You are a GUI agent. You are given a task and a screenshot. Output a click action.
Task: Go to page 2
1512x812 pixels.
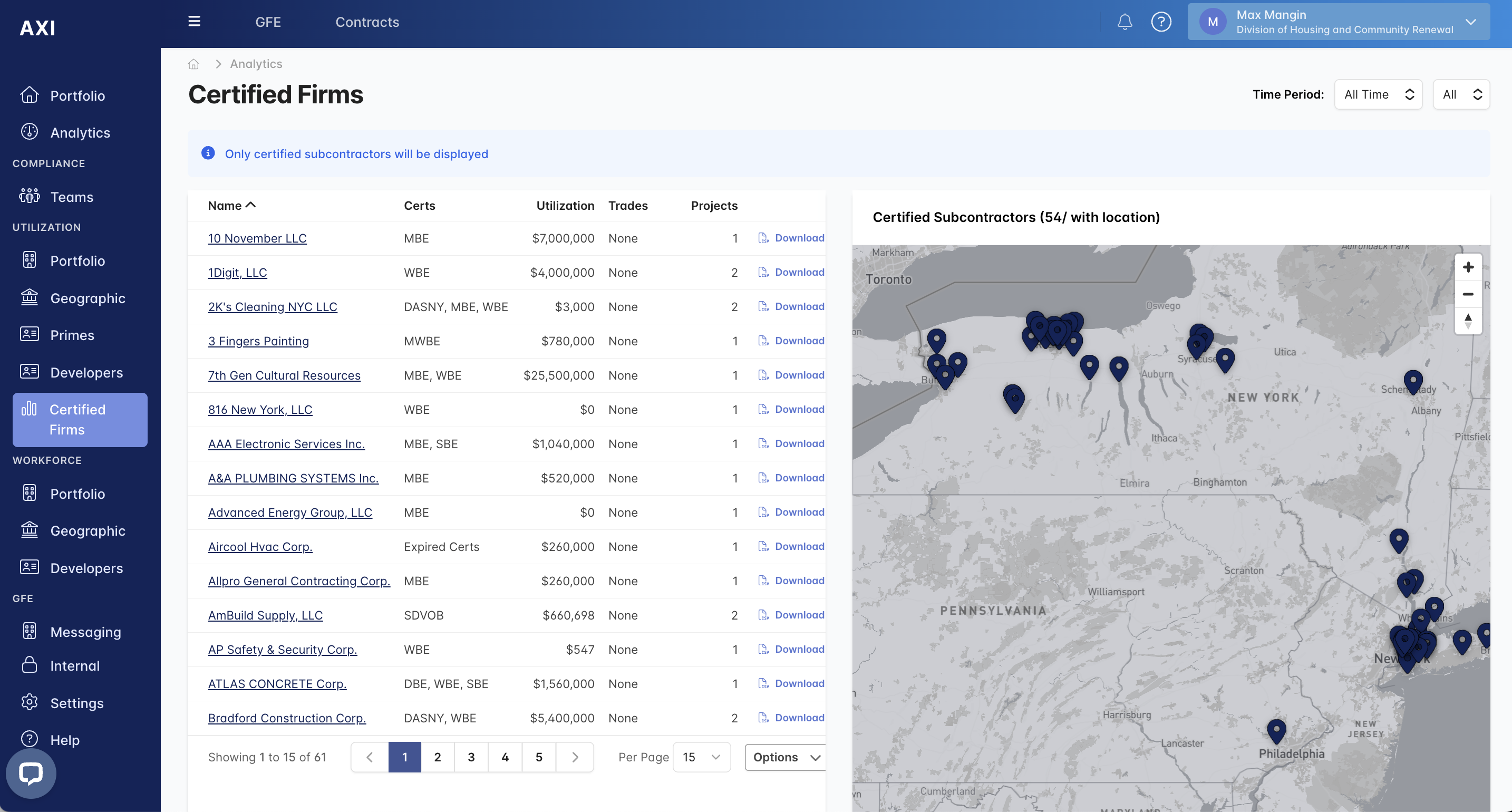(x=437, y=757)
